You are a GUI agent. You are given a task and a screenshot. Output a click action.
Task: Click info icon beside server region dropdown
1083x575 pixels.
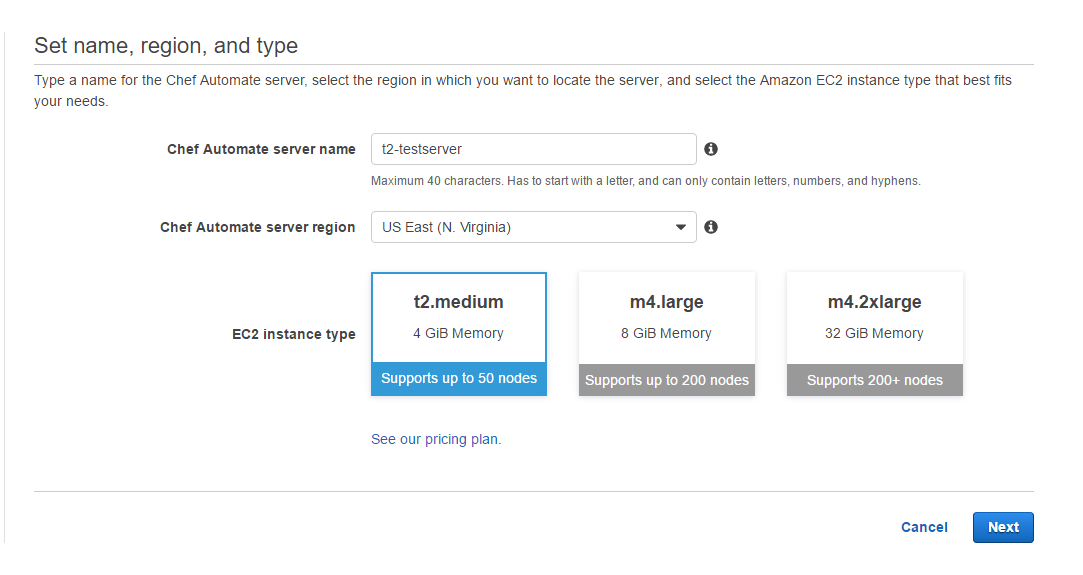(x=711, y=227)
